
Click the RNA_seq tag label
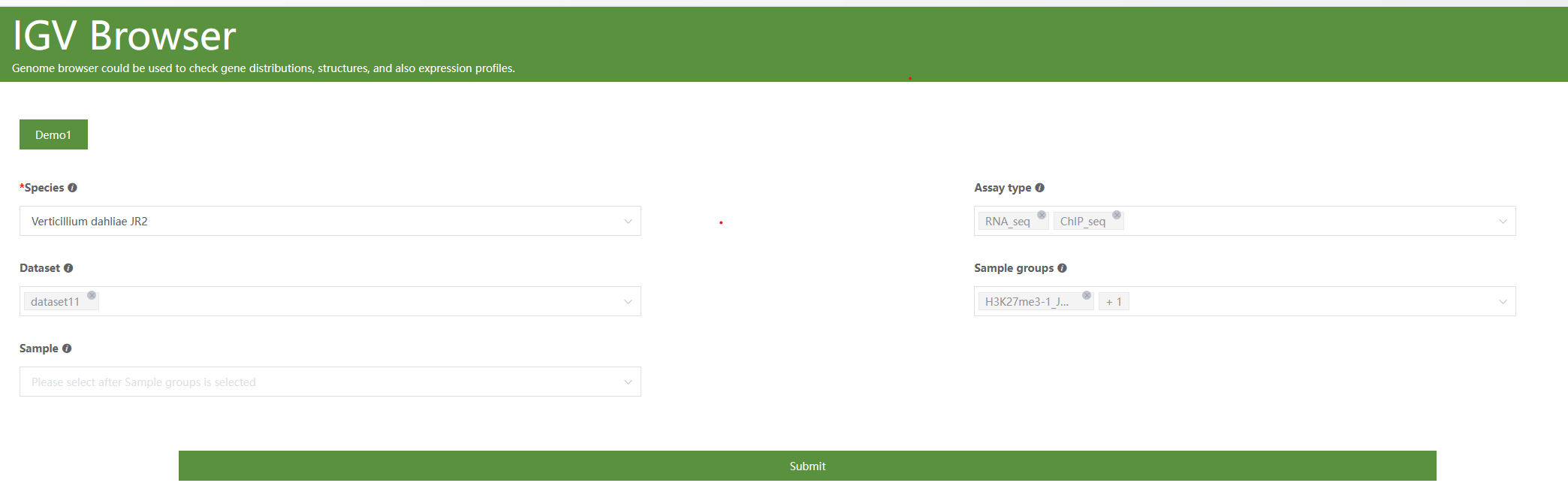pos(1007,222)
